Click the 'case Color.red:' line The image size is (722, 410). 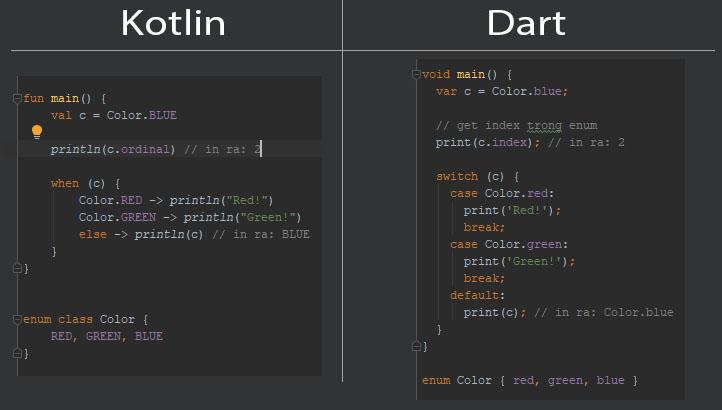tap(502, 193)
